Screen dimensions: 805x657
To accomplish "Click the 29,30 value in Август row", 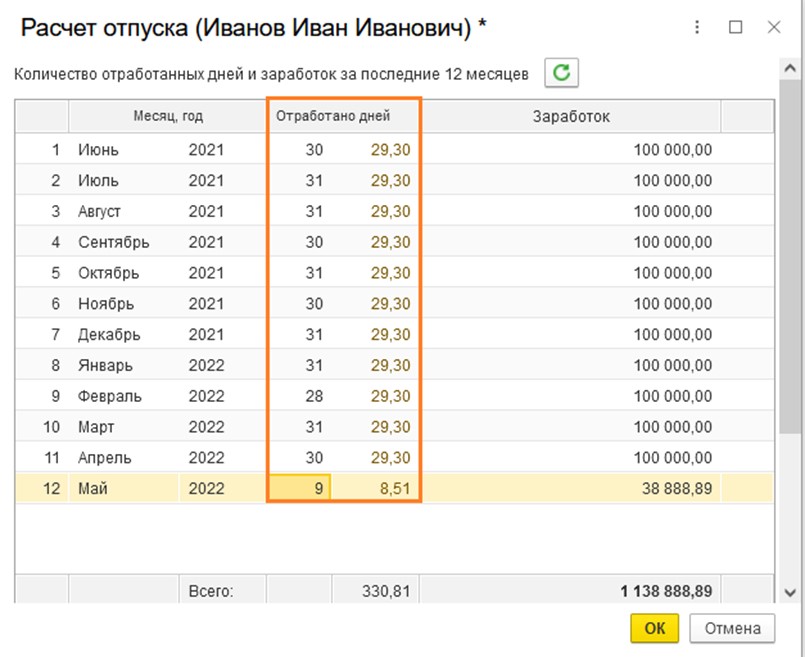I will [391, 211].
